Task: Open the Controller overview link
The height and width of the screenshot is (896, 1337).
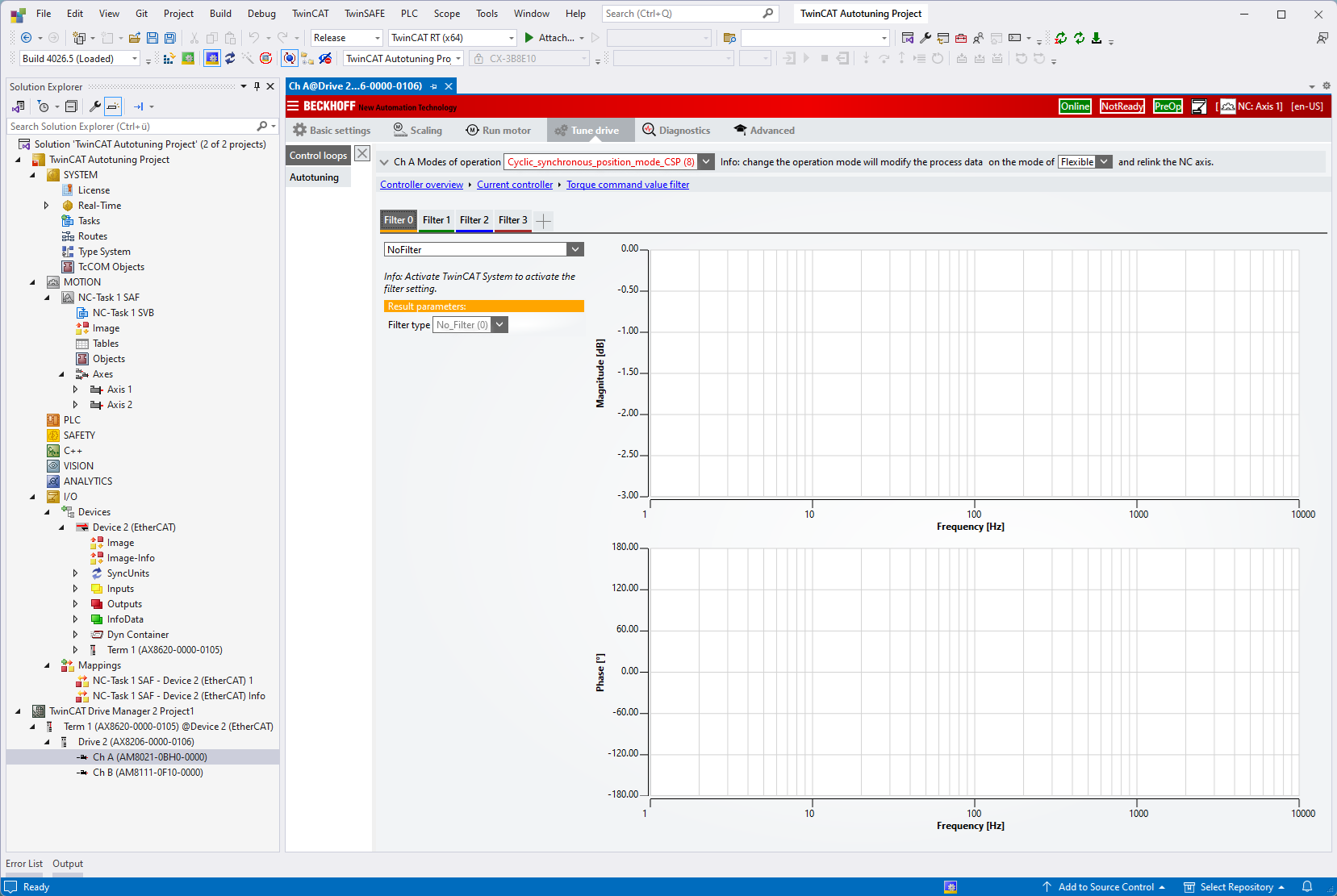Action: (x=421, y=185)
